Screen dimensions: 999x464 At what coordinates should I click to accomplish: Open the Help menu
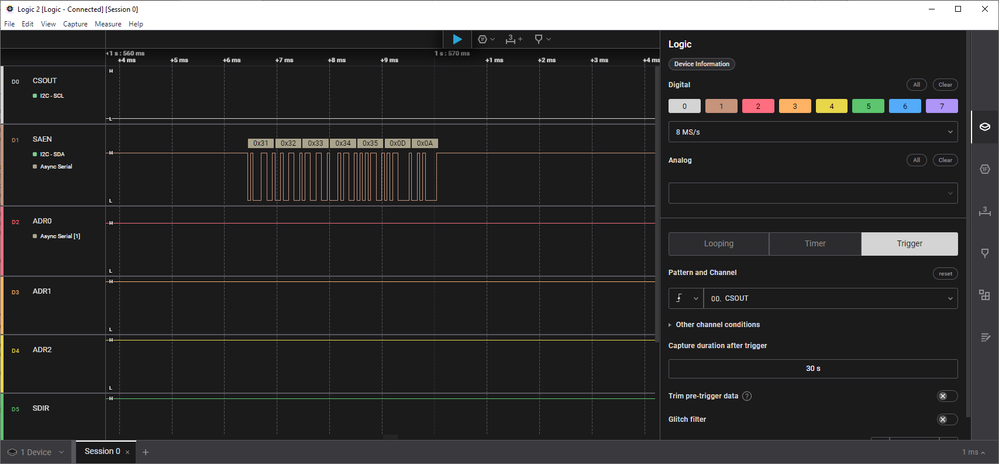tap(136, 24)
